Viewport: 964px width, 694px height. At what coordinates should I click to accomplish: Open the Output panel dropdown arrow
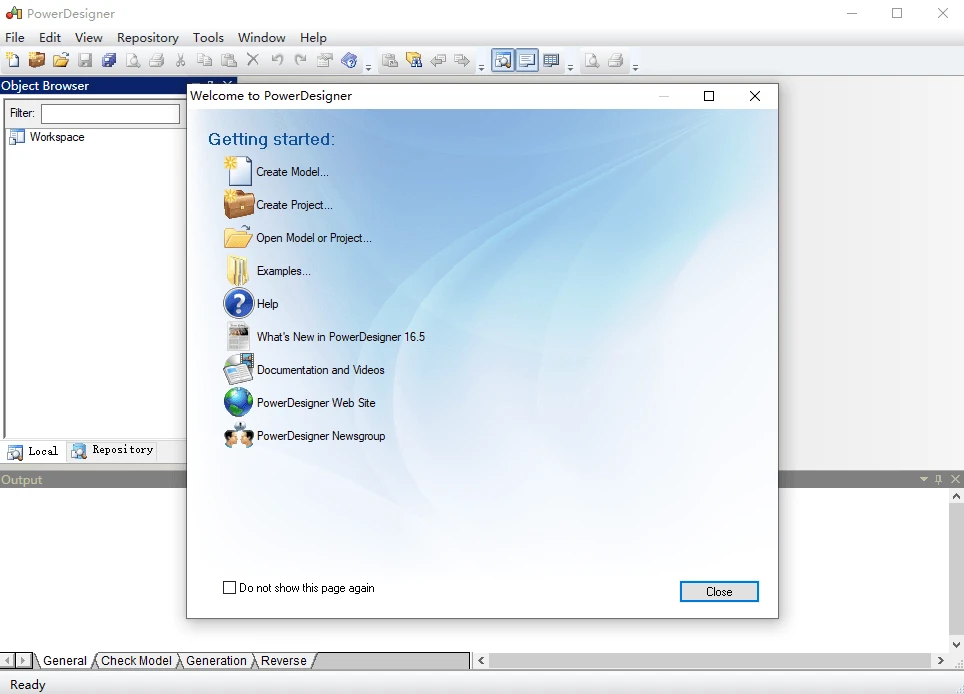(923, 479)
